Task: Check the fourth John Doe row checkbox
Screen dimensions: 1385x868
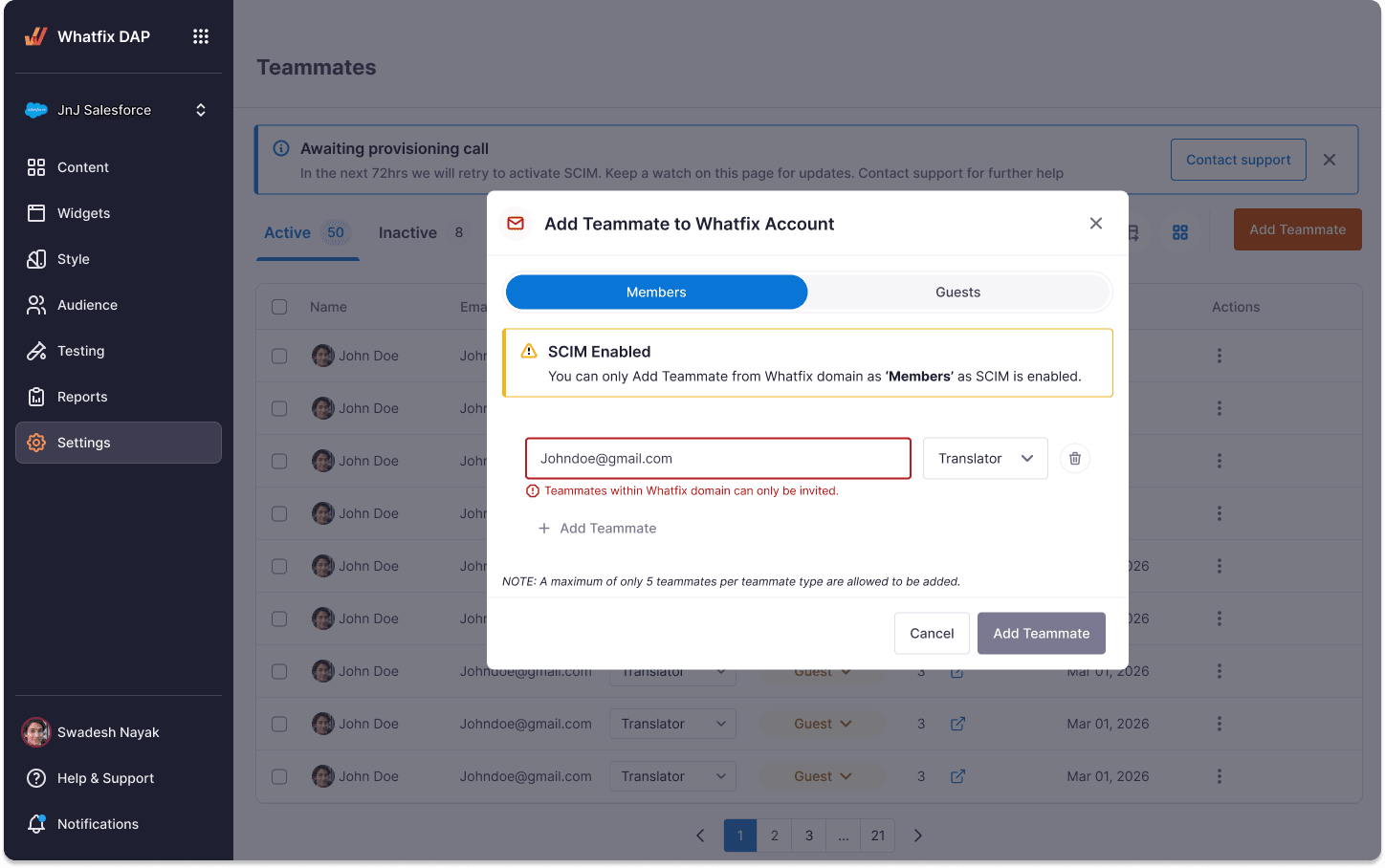Action: tap(279, 513)
